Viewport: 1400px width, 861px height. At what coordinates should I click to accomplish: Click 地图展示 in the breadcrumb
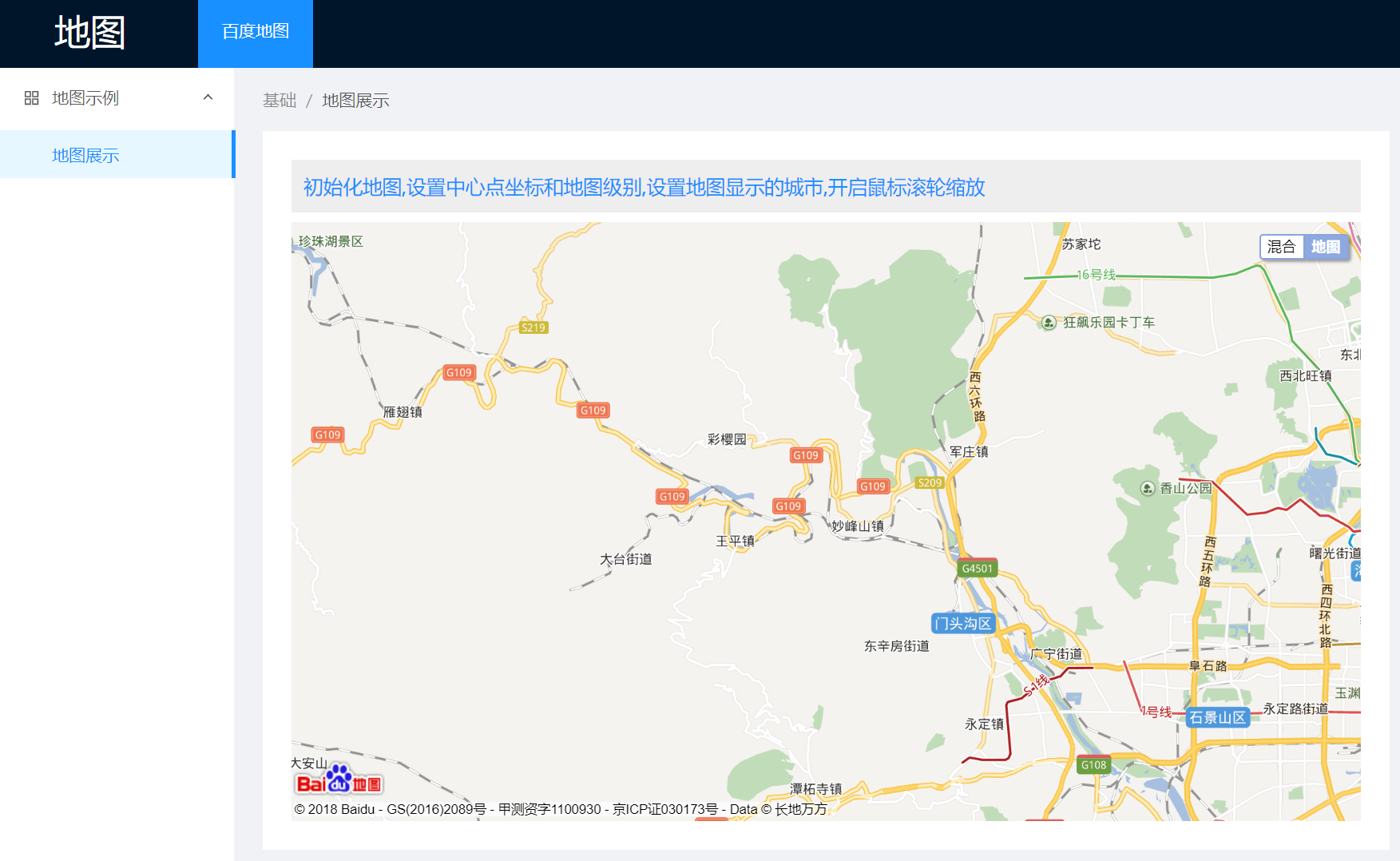click(x=355, y=101)
